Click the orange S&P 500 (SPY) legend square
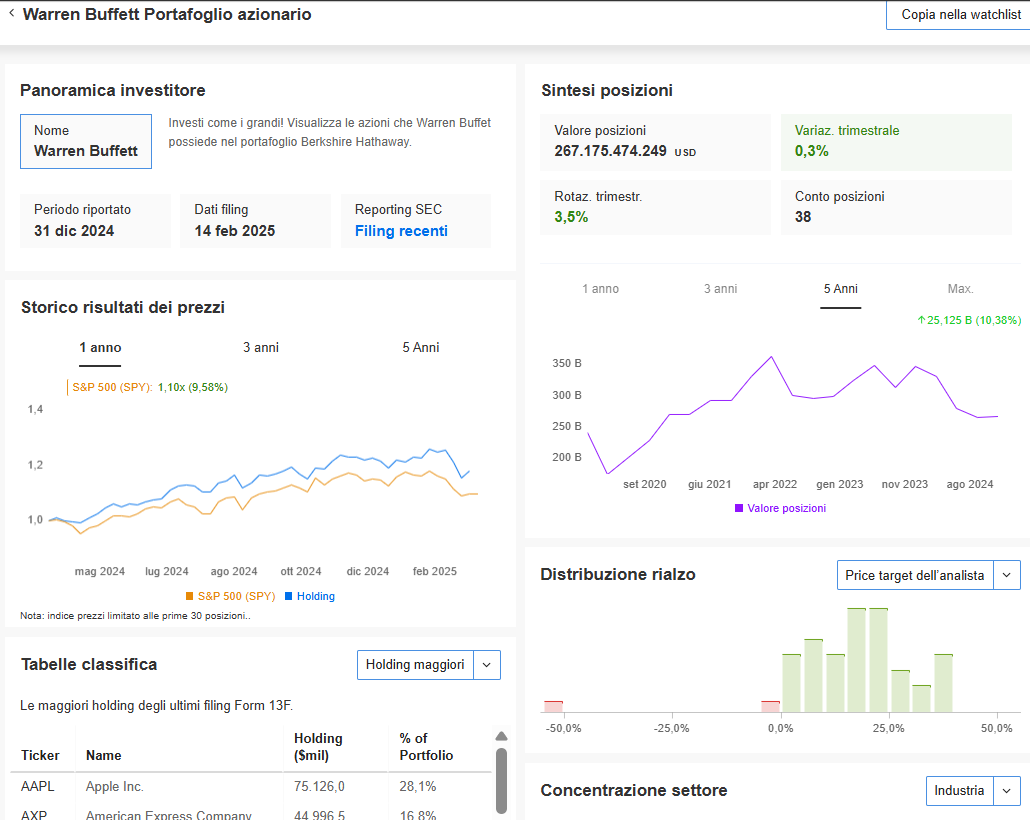Screen dimensions: 1030x820 [x=189, y=596]
